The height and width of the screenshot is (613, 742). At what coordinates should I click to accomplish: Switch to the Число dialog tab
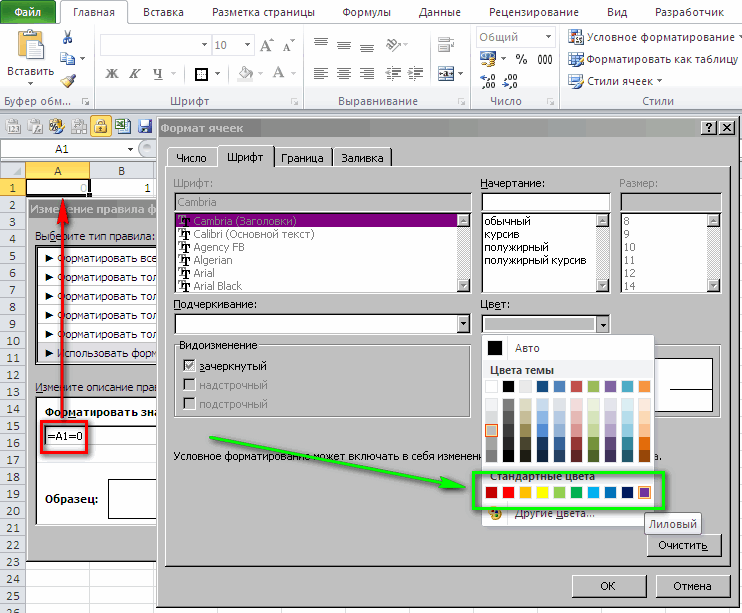[191, 158]
